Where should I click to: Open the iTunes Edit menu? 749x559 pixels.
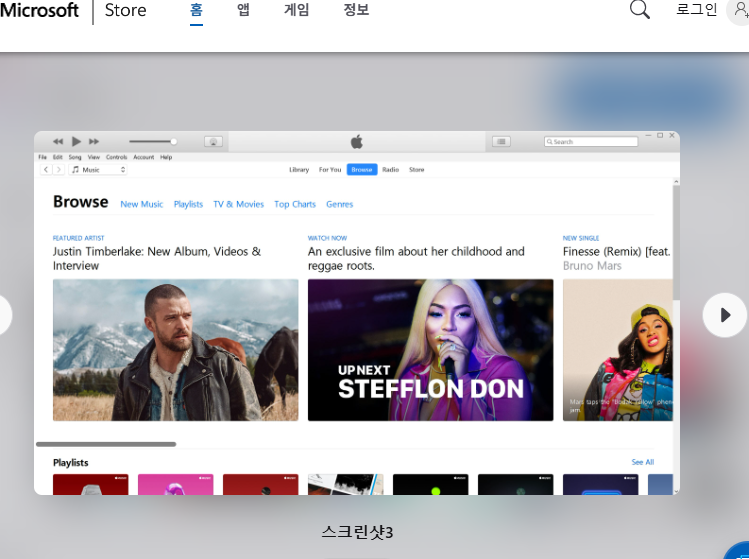point(58,157)
